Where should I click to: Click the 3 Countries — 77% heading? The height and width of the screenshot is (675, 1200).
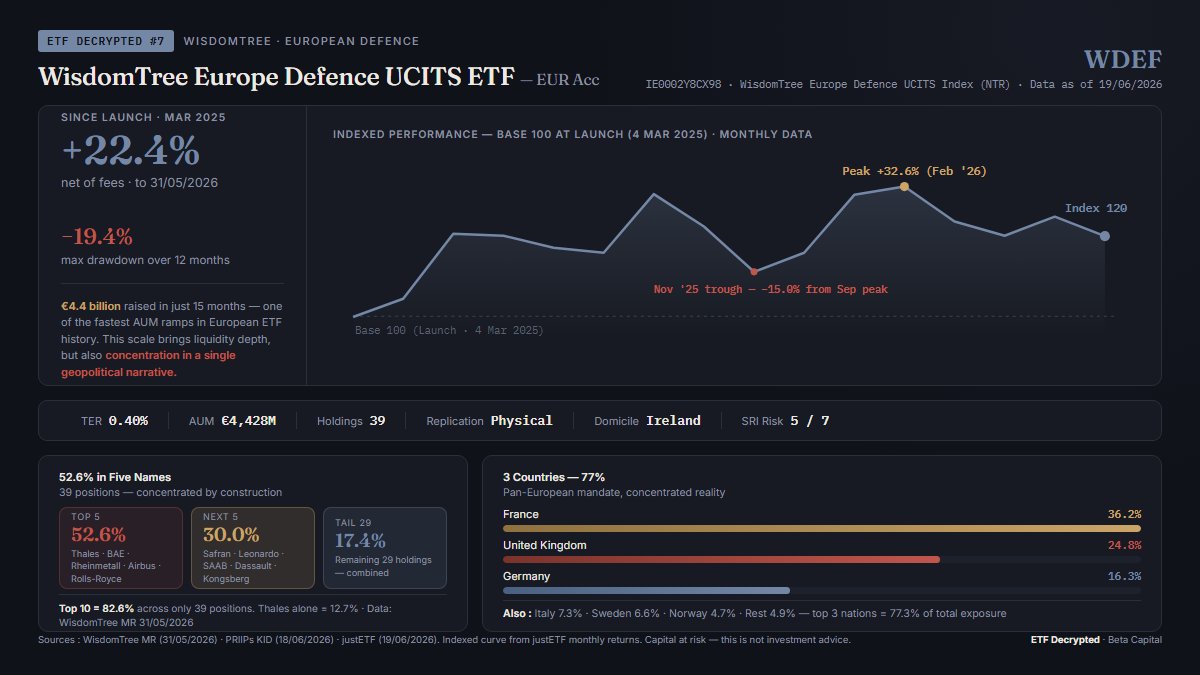(554, 478)
